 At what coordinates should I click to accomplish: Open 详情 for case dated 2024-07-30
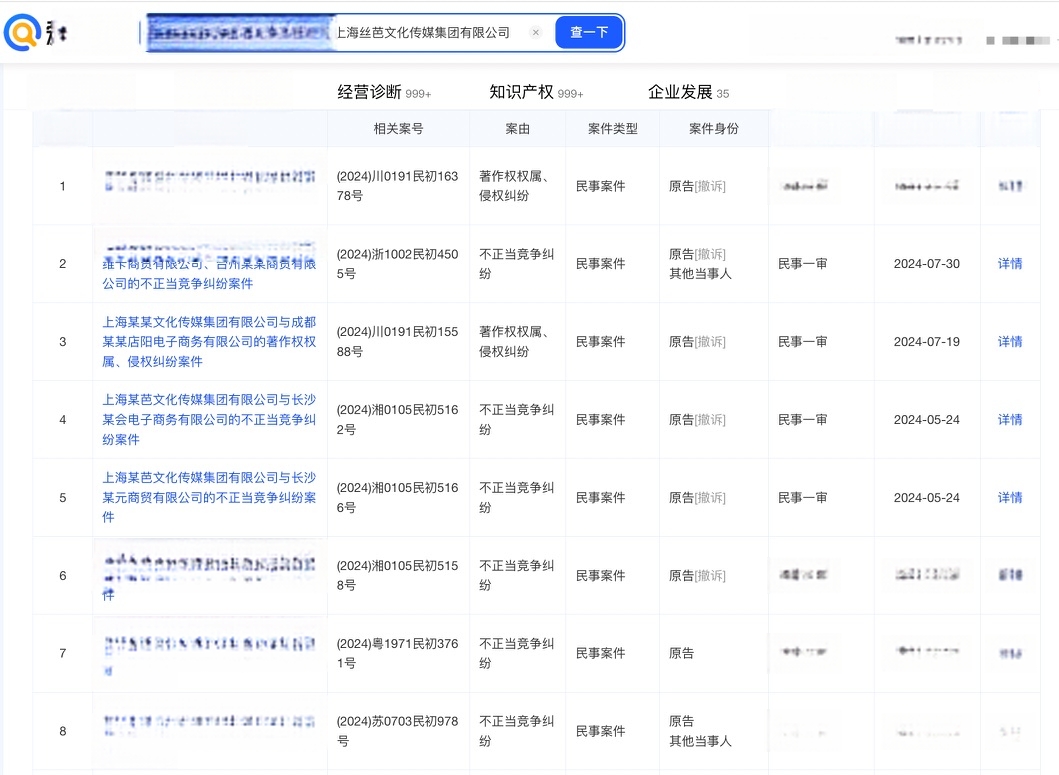1010,264
